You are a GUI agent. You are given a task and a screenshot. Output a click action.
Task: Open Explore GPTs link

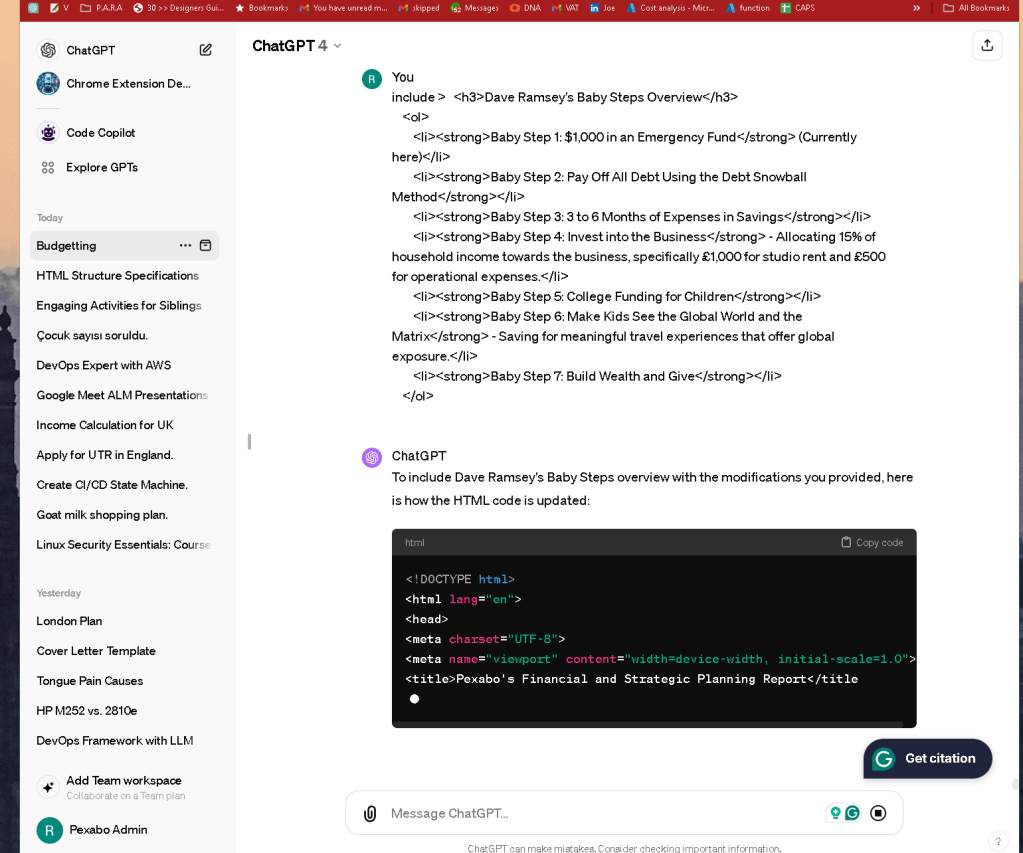click(124, 168)
